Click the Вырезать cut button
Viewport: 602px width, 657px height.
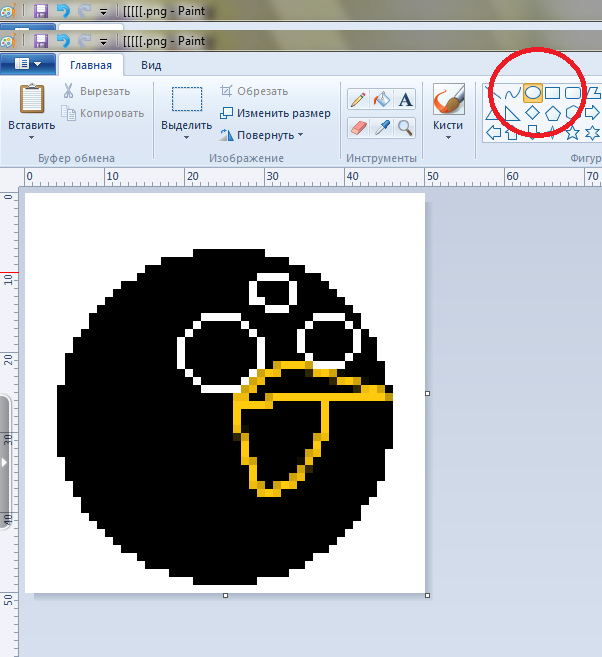pyautogui.click(x=97, y=91)
